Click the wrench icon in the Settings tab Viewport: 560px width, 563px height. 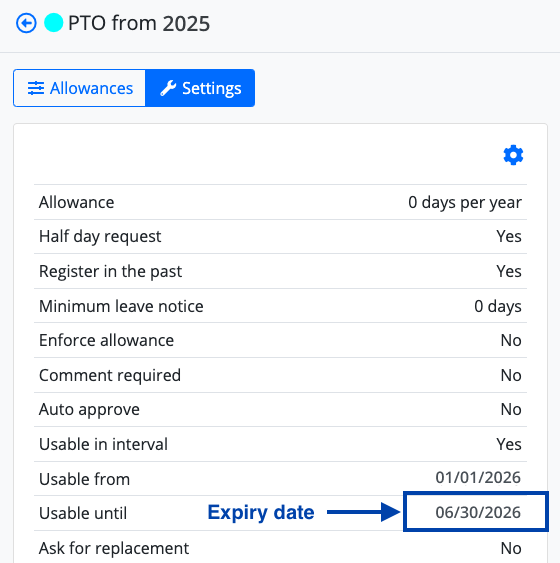(x=168, y=88)
